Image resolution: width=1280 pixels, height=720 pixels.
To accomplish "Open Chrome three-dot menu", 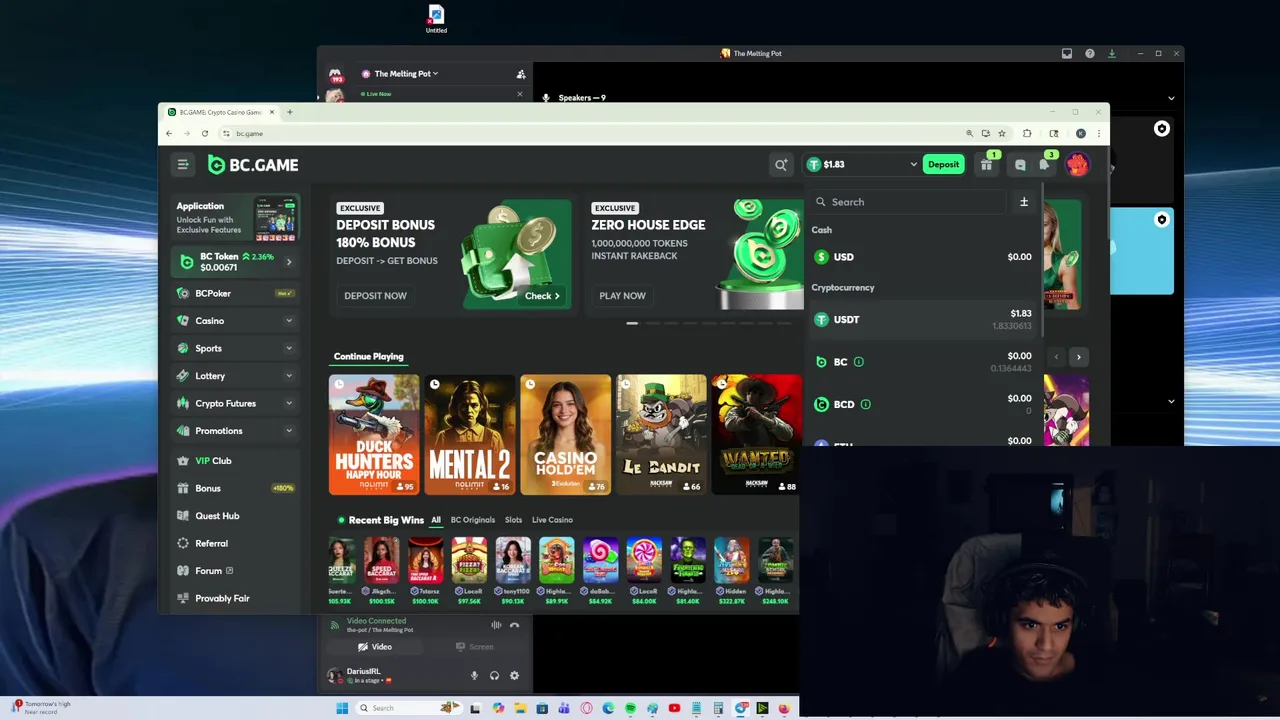I will (1098, 133).
